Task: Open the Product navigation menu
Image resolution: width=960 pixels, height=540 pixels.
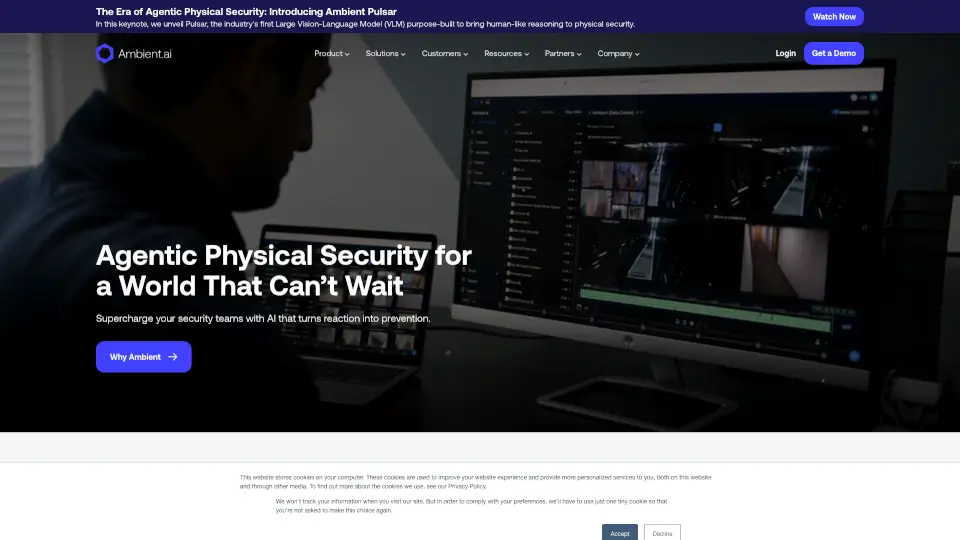Action: tap(331, 53)
